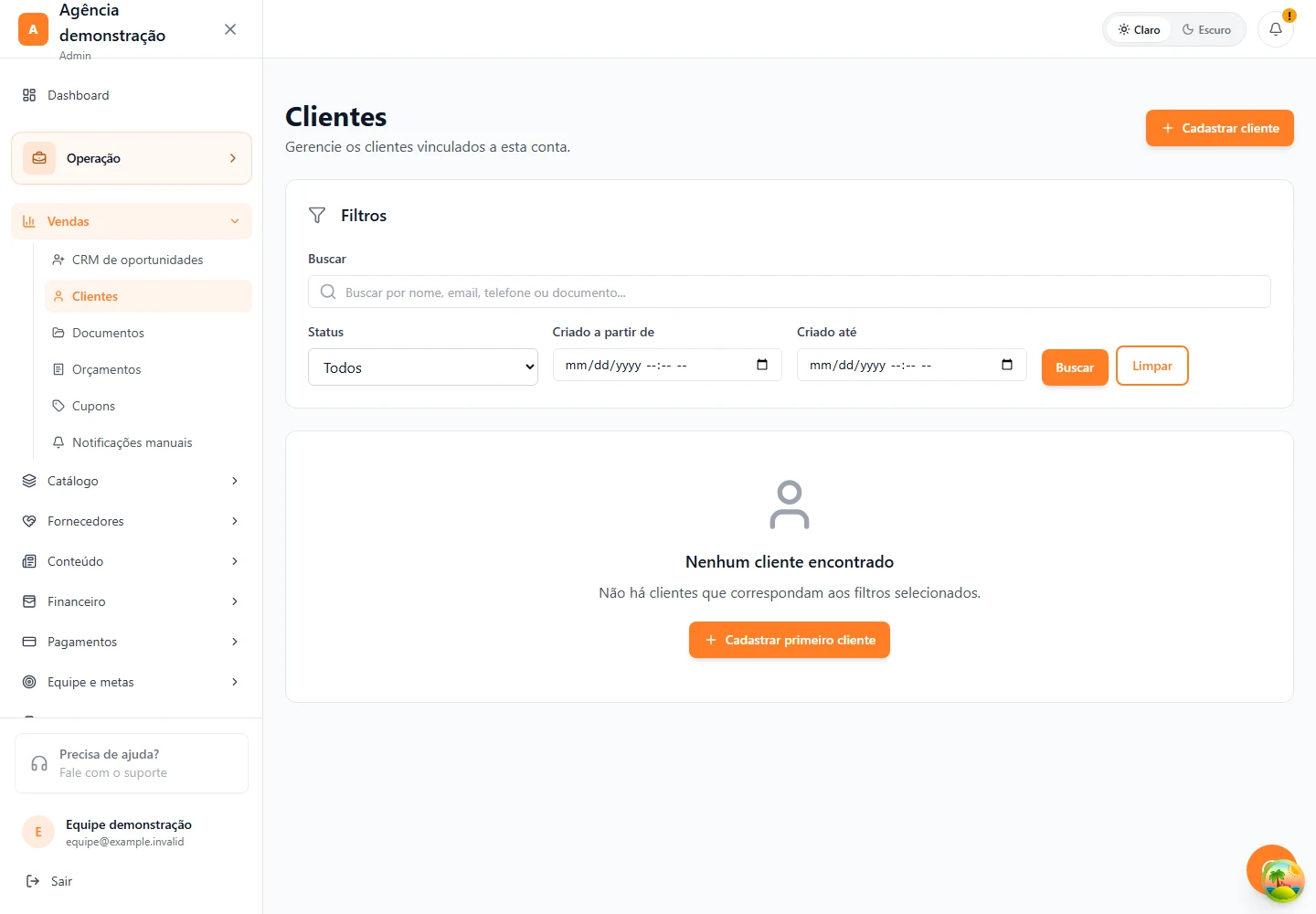
Task: Expand the Conteúdo submenu chevron
Action: point(235,561)
